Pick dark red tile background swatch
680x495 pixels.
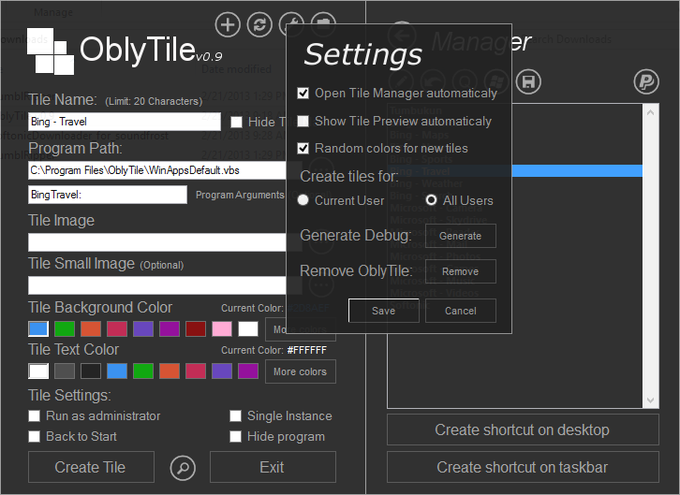[x=196, y=329]
